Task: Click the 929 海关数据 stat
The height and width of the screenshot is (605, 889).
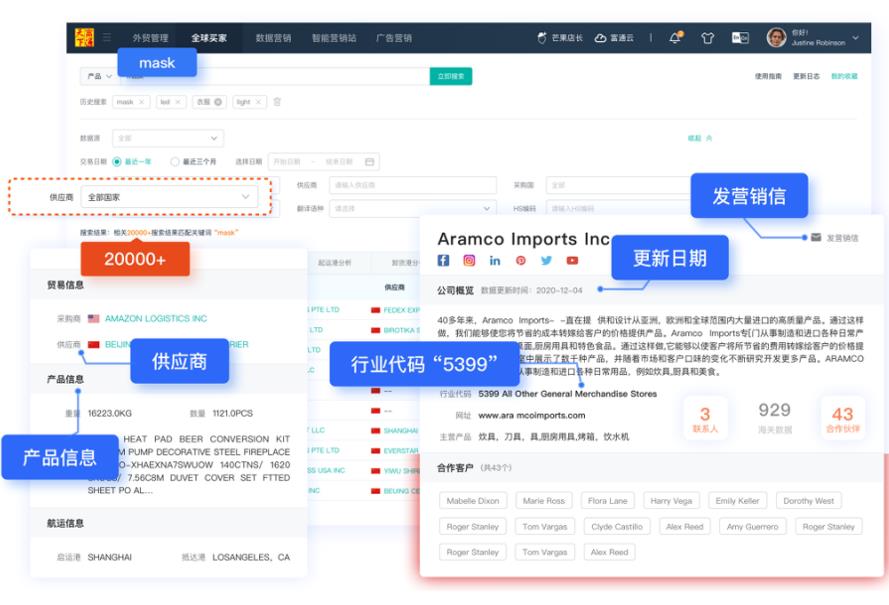Action: 774,417
